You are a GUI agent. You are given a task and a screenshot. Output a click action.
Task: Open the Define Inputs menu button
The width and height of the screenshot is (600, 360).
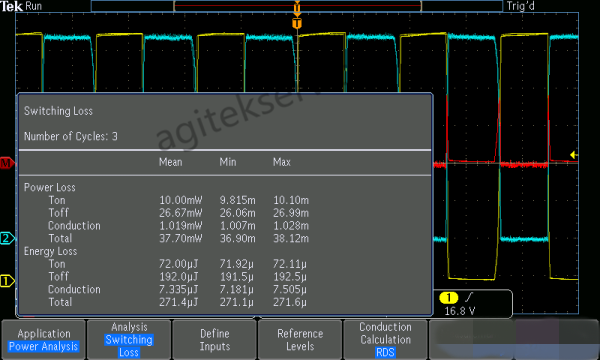point(215,340)
